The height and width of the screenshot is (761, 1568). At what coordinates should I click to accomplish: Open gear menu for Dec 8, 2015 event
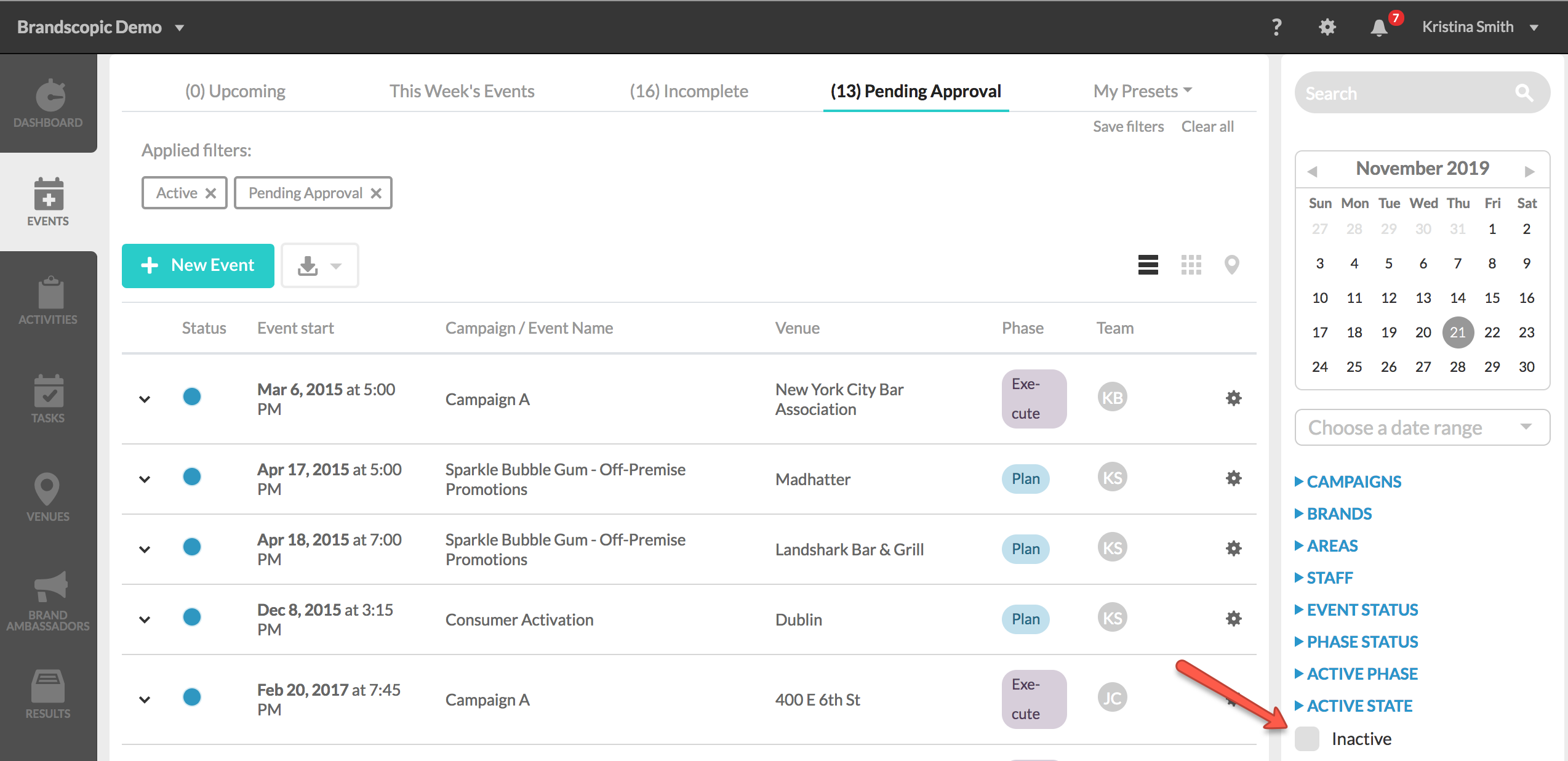point(1233,619)
